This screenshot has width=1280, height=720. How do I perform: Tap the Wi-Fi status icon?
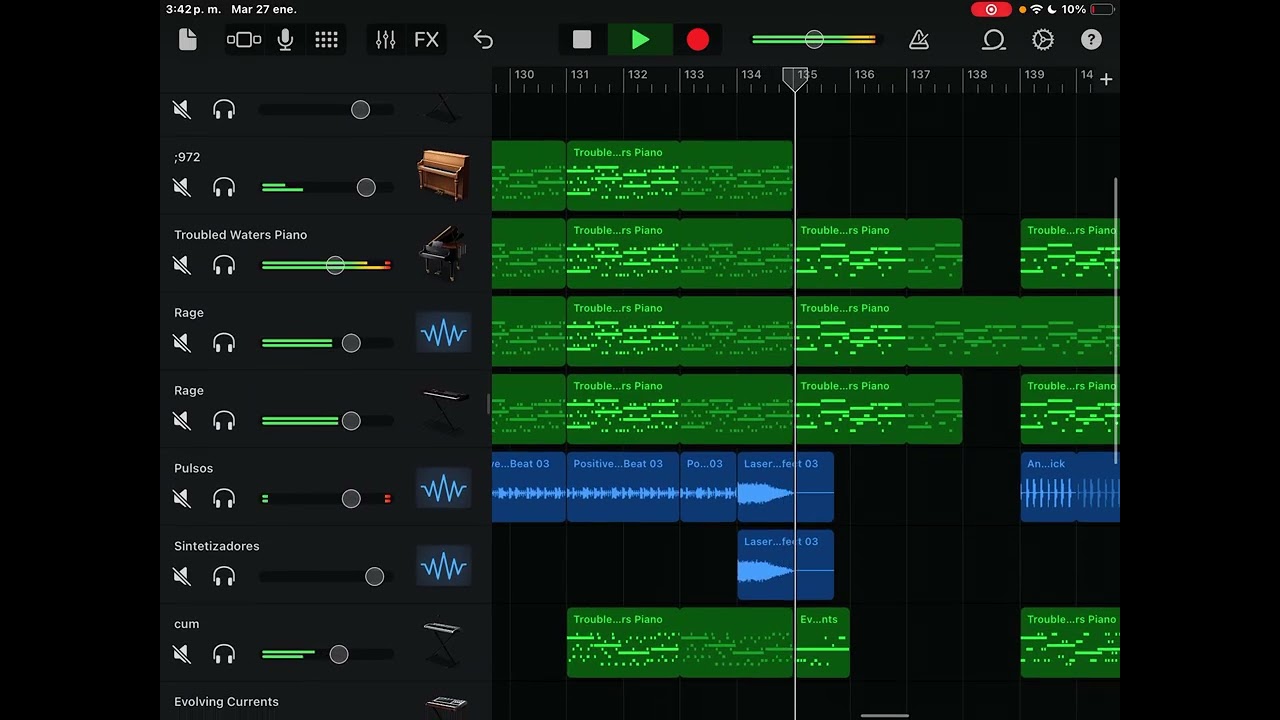tap(1037, 10)
